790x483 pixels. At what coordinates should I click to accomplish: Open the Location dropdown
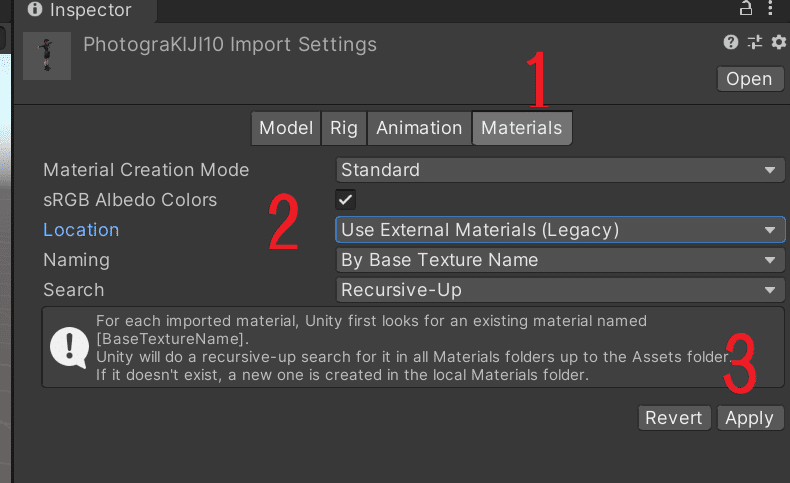point(560,230)
